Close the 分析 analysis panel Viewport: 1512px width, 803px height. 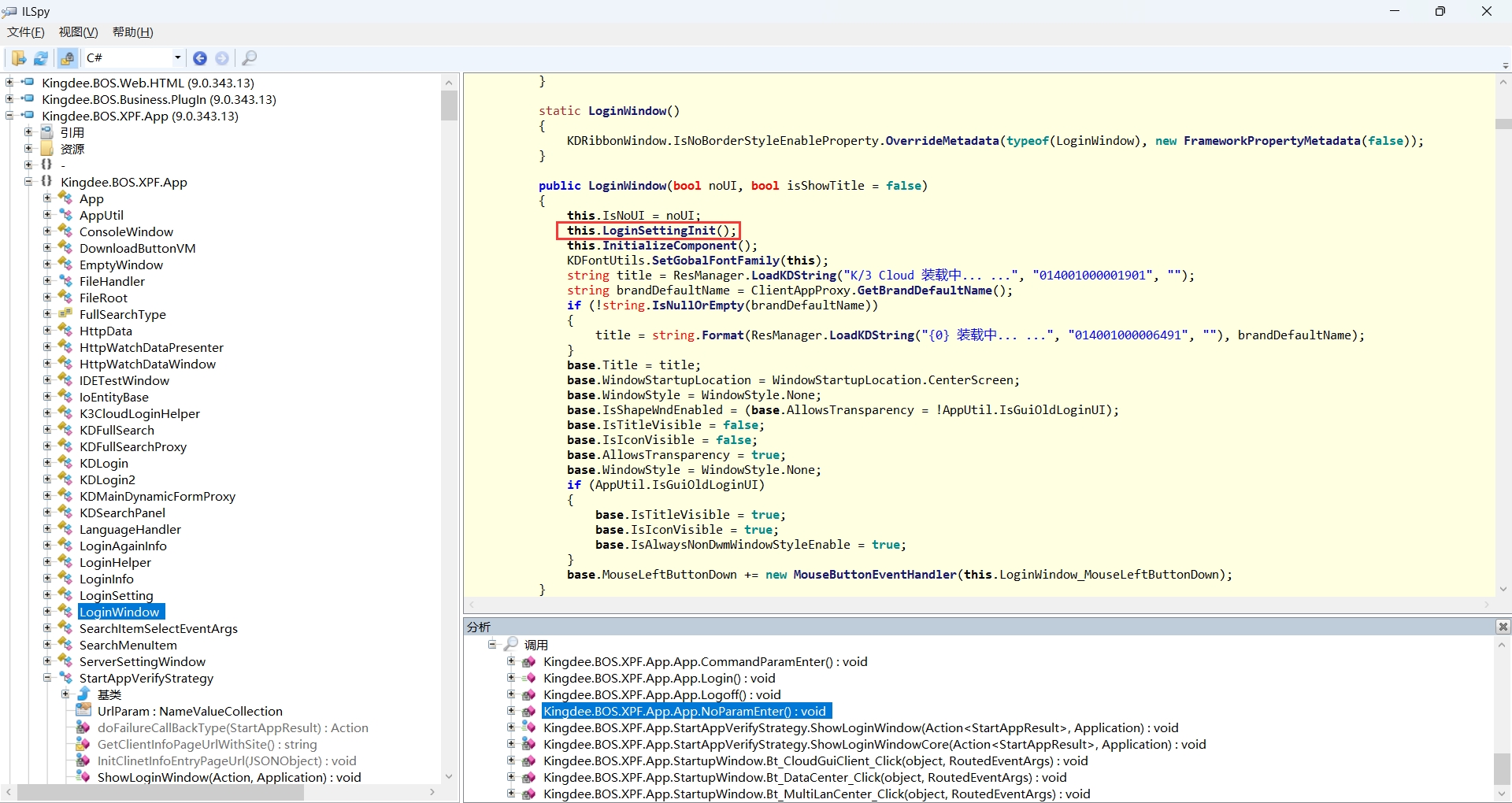(1503, 627)
